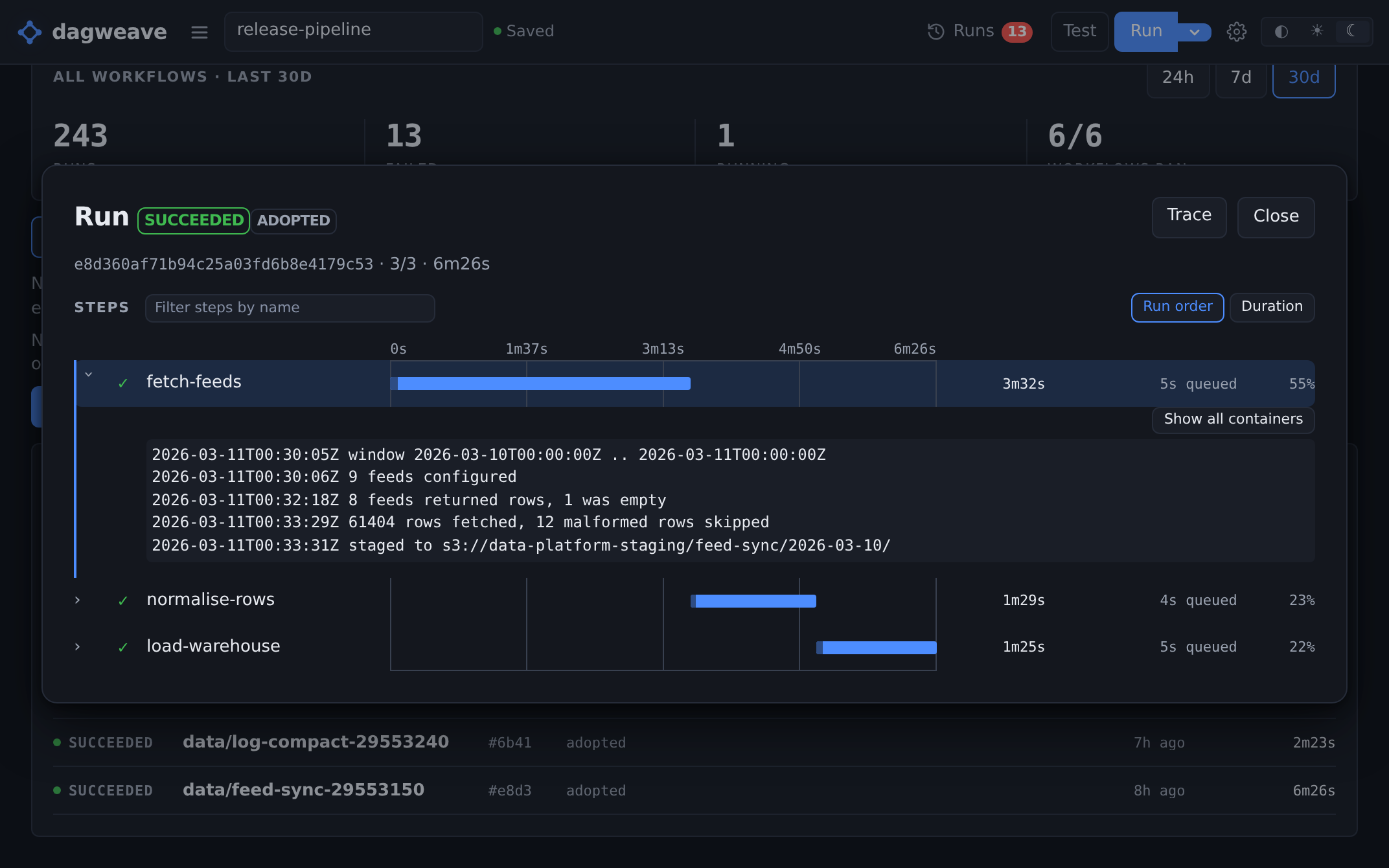Open settings gear icon
This screenshot has height=868, width=1389.
pyautogui.click(x=1236, y=31)
